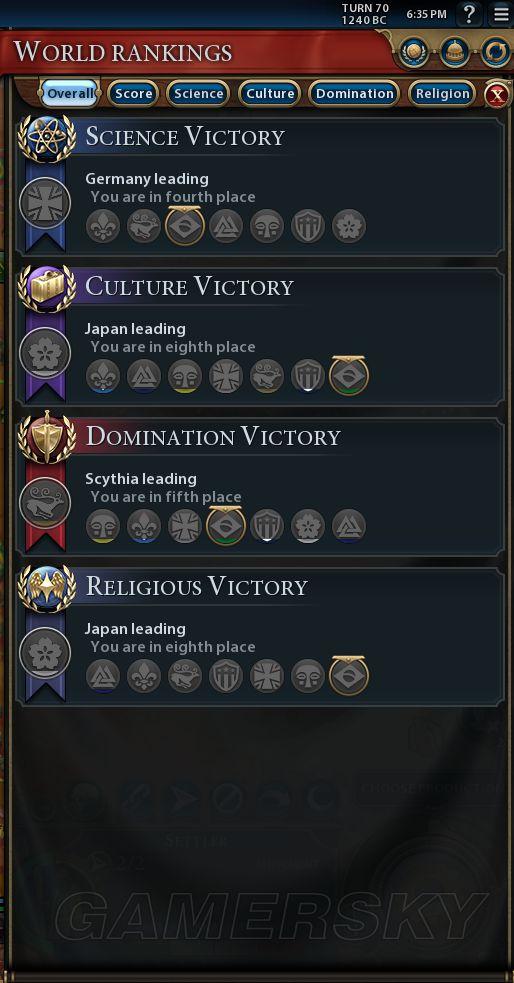Click the globe icon in World Rankings header
Image resolution: width=514 pixels, height=983 pixels.
pyautogui.click(x=413, y=52)
